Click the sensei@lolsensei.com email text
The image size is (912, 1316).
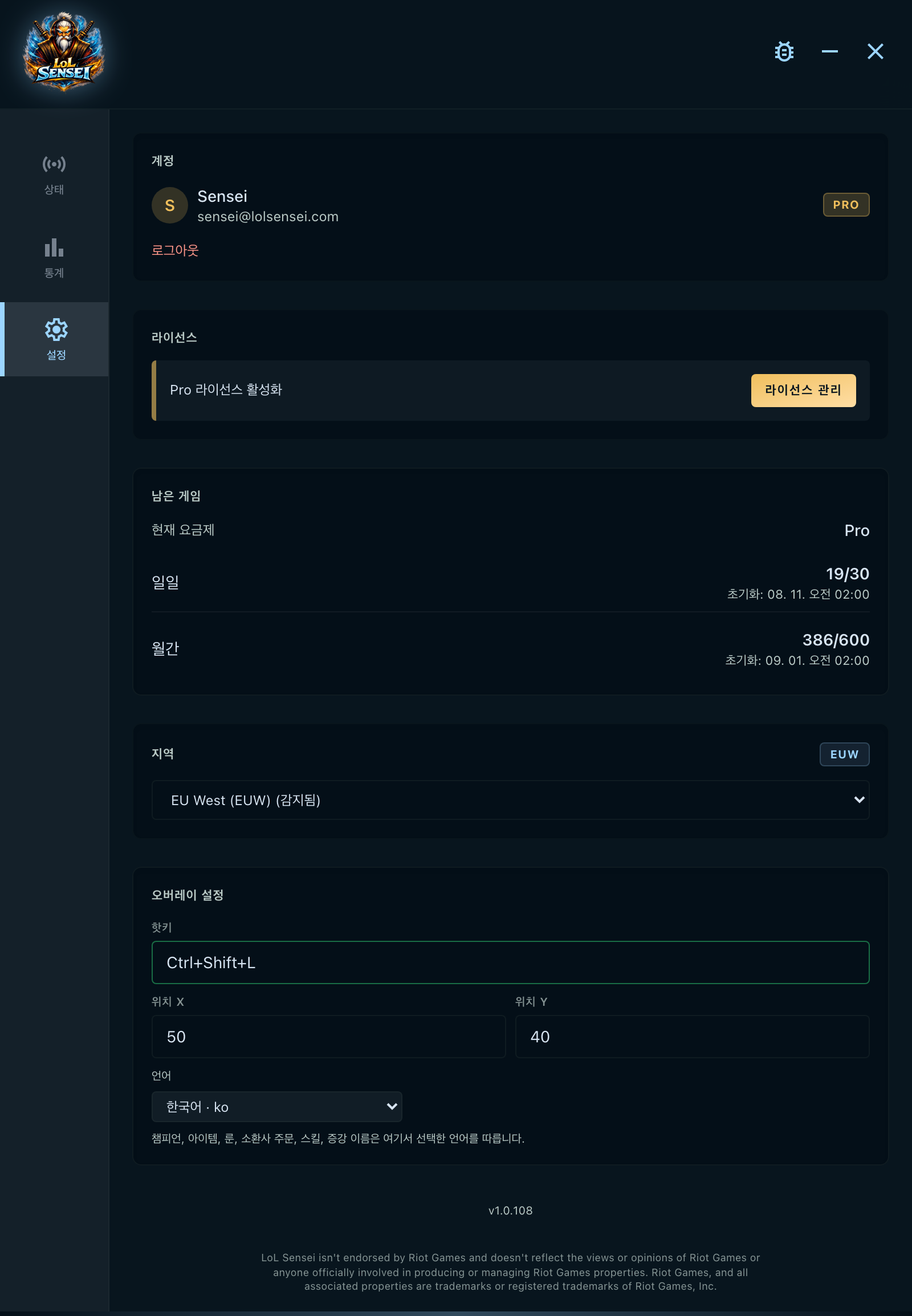pos(268,217)
